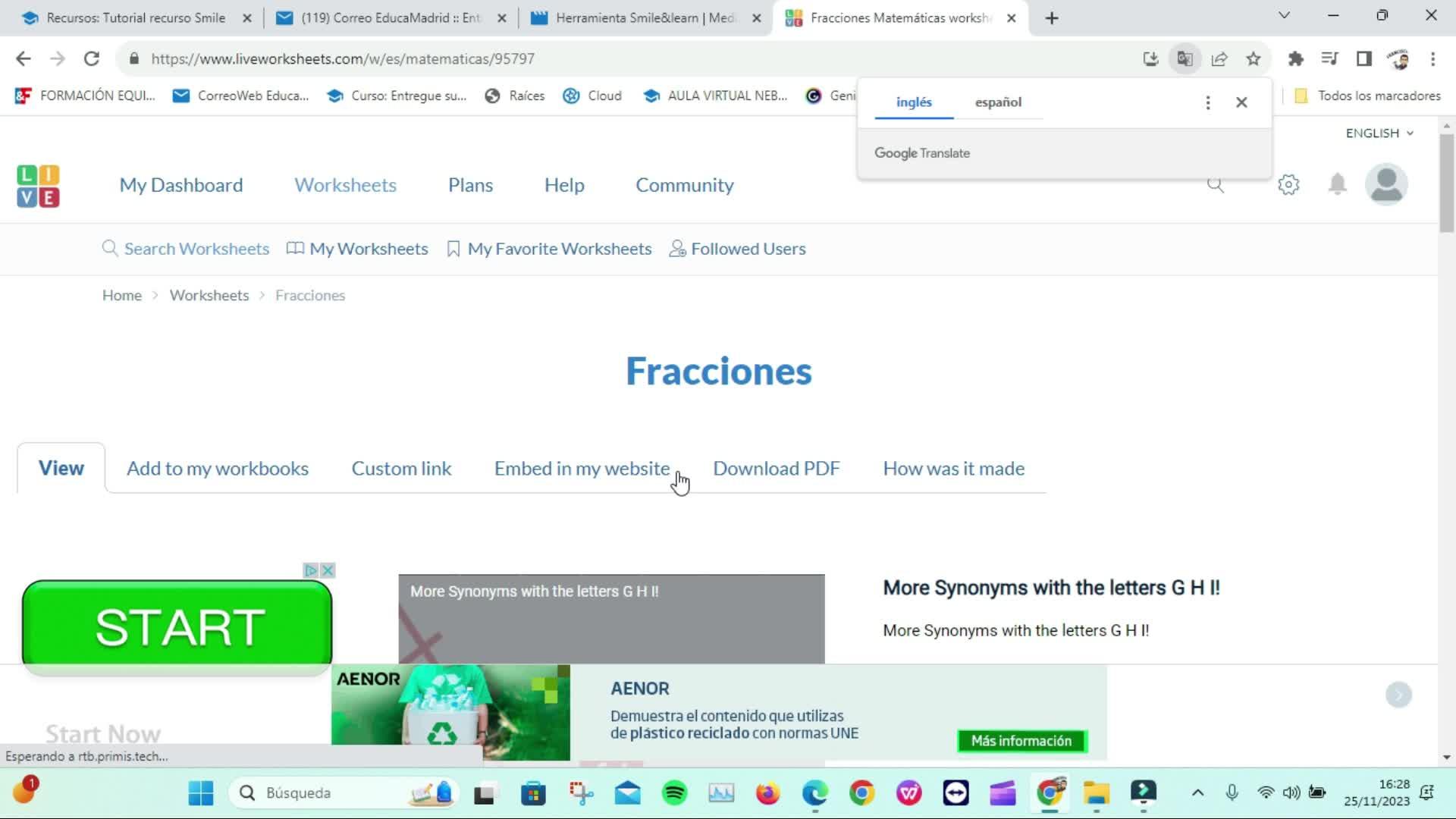Open translate popup more options menu

pos(1208,102)
